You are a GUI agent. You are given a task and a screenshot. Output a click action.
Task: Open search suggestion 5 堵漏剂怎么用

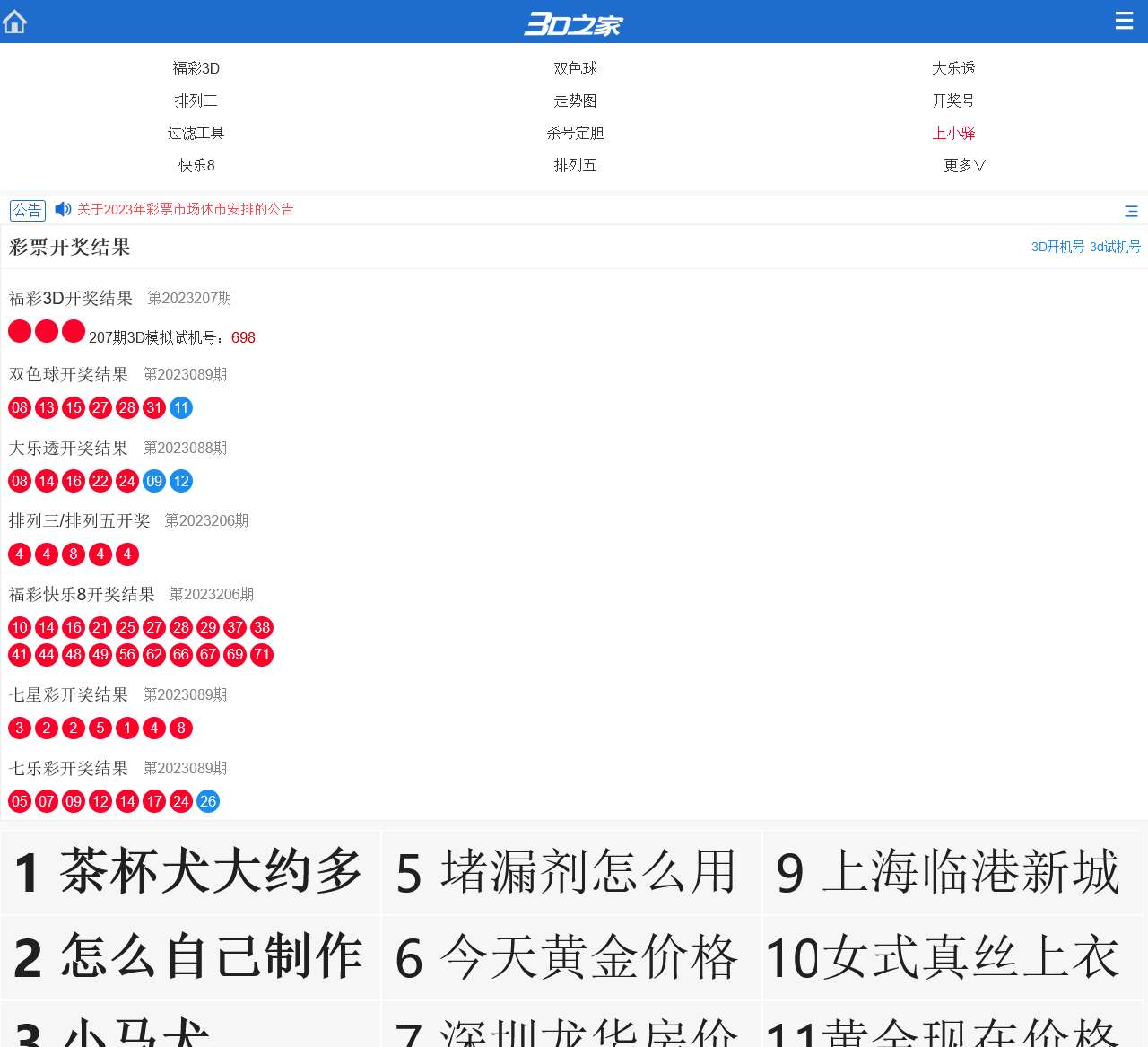point(571,872)
